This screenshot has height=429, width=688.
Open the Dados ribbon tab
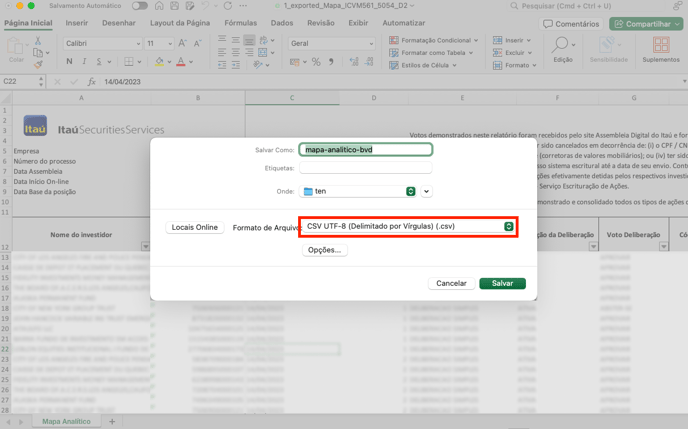282,23
